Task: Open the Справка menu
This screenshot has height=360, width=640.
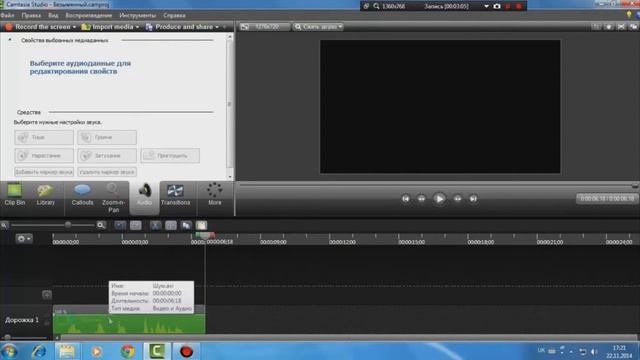Action: (174, 16)
